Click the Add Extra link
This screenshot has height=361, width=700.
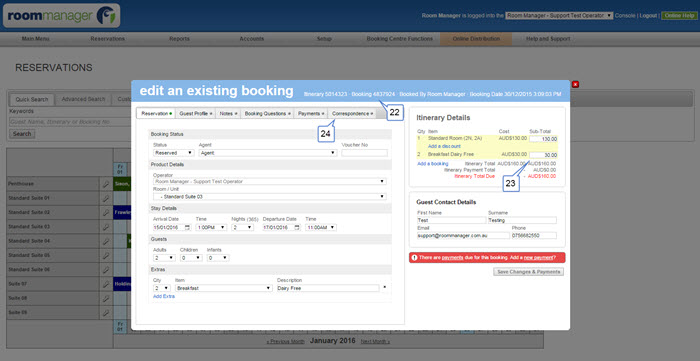(x=164, y=296)
